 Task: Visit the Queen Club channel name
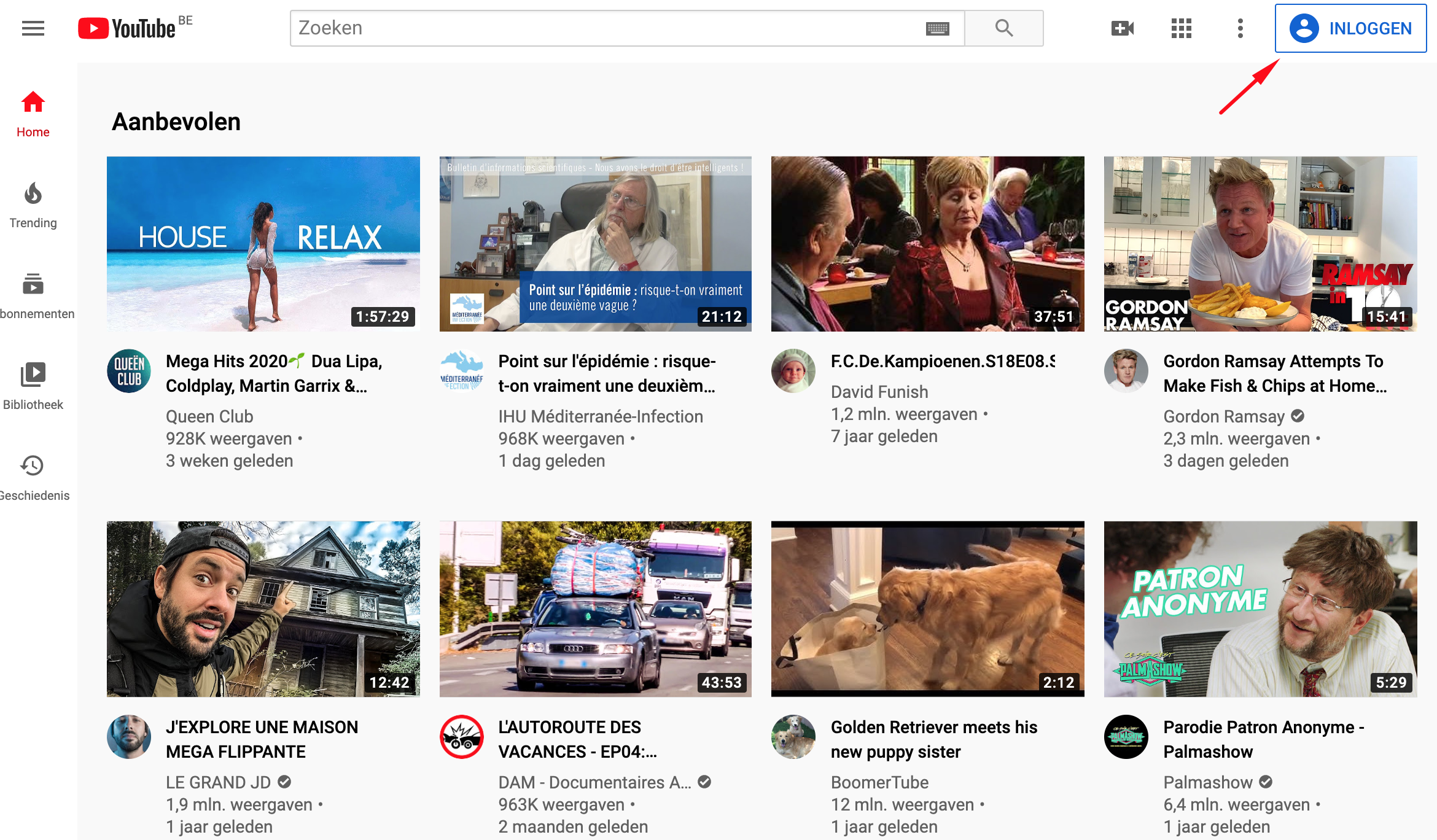209,416
